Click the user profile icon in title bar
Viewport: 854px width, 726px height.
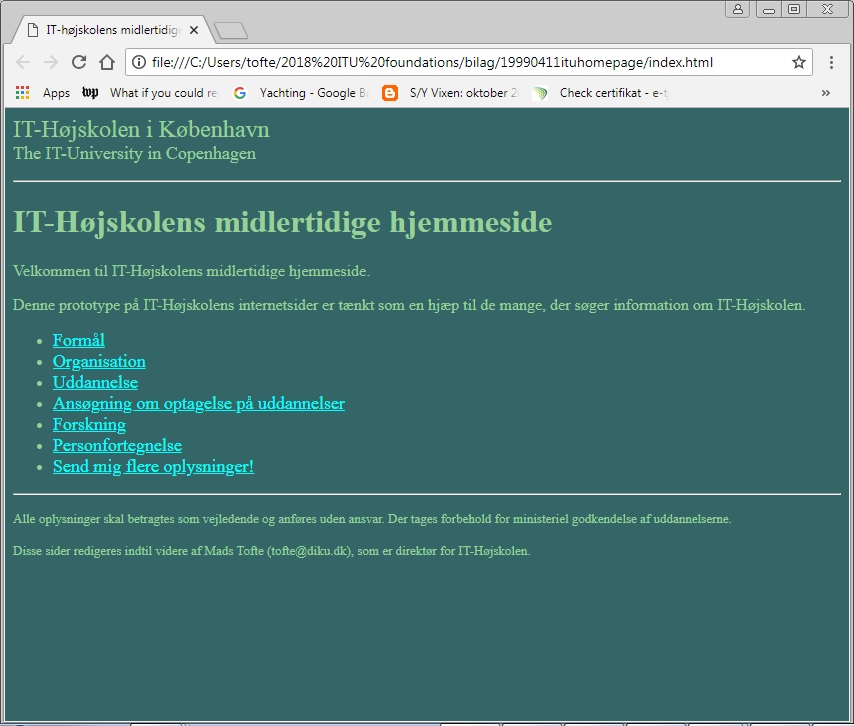coord(737,9)
